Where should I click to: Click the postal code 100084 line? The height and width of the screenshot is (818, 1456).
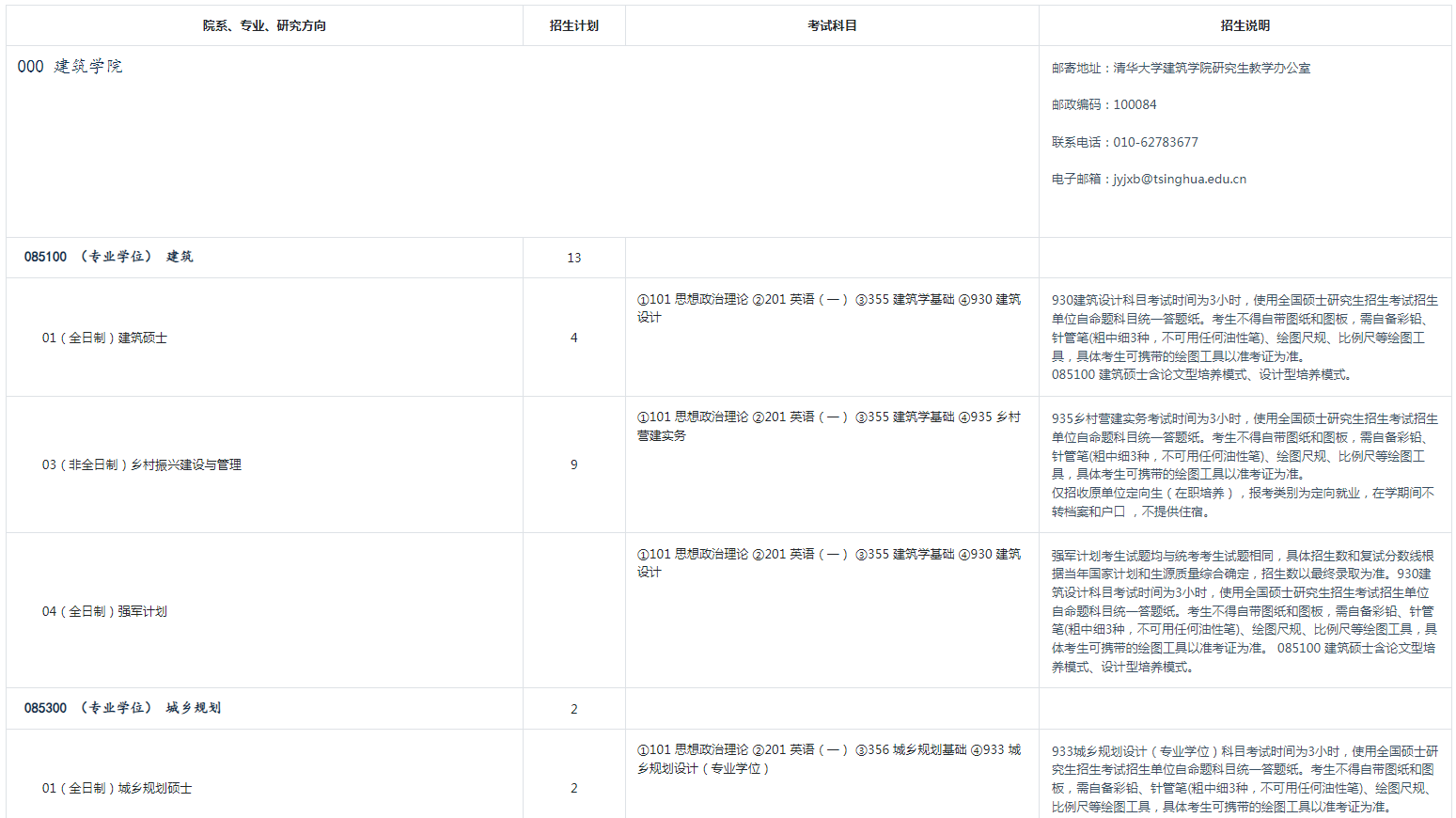tap(1135, 105)
